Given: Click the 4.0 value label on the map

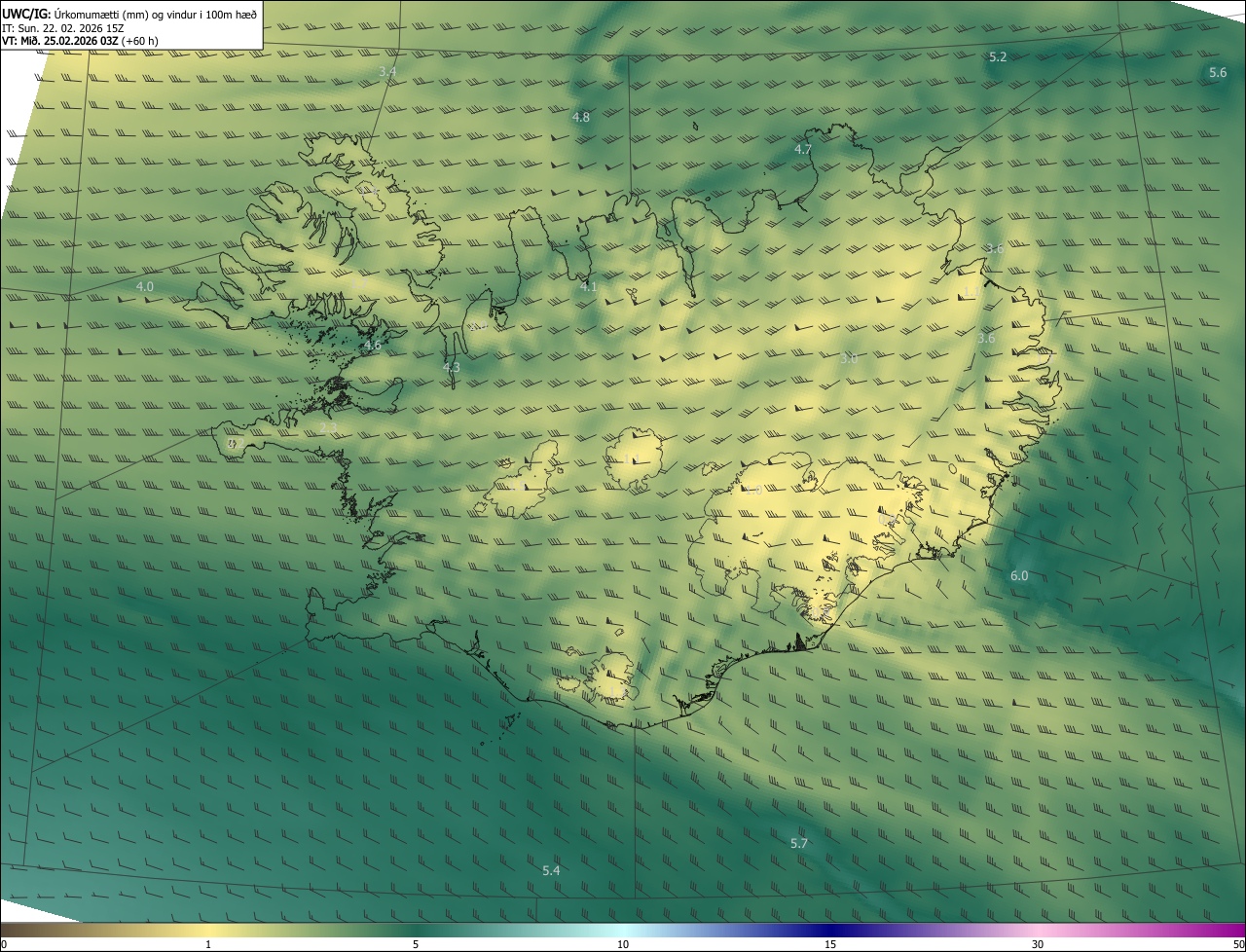Looking at the screenshot, I should click(144, 286).
